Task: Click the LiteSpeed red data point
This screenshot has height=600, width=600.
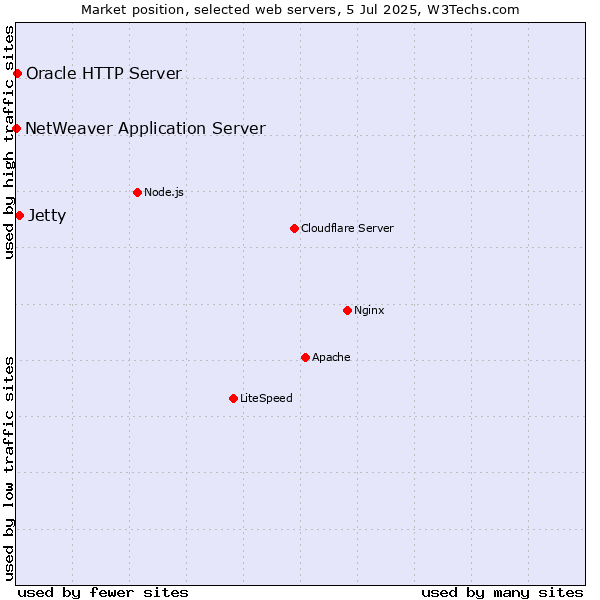Action: click(233, 399)
